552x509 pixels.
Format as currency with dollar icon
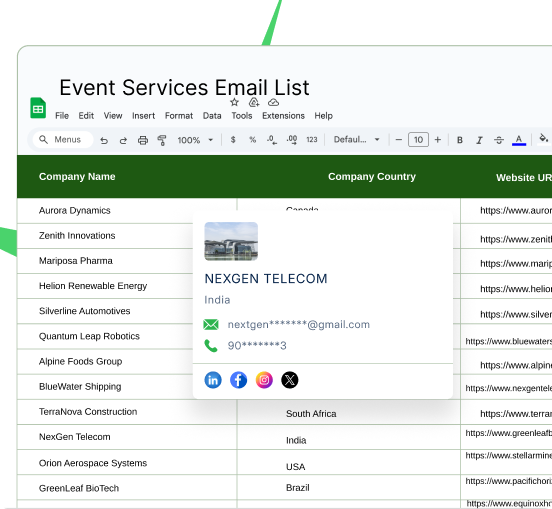pyautogui.click(x=233, y=140)
